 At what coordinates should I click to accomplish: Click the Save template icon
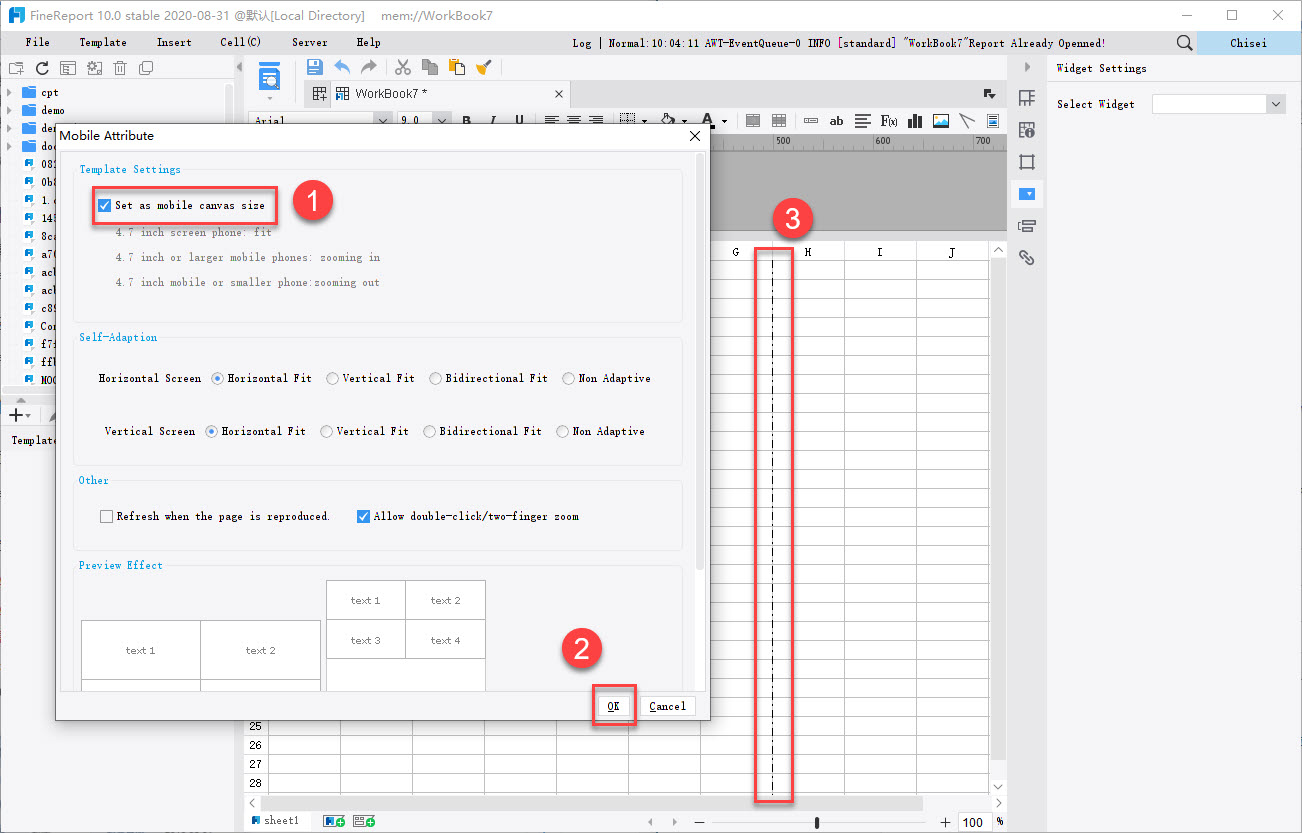coord(314,67)
